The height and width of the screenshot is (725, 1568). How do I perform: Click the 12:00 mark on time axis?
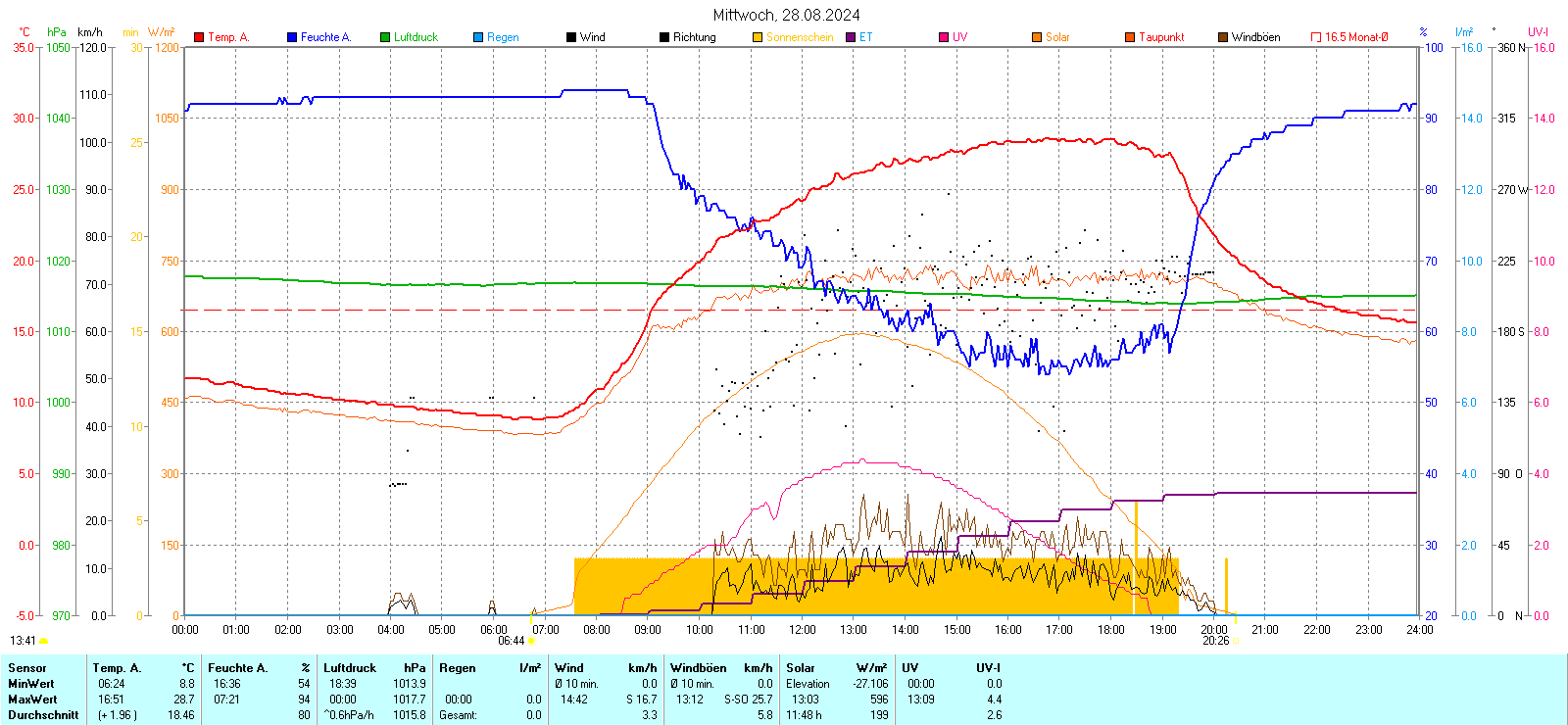(x=803, y=629)
